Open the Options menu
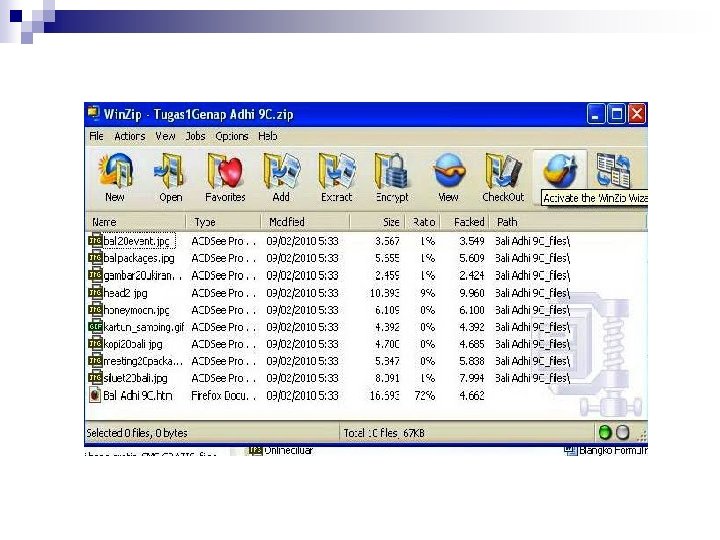The image size is (720, 540). [x=231, y=136]
